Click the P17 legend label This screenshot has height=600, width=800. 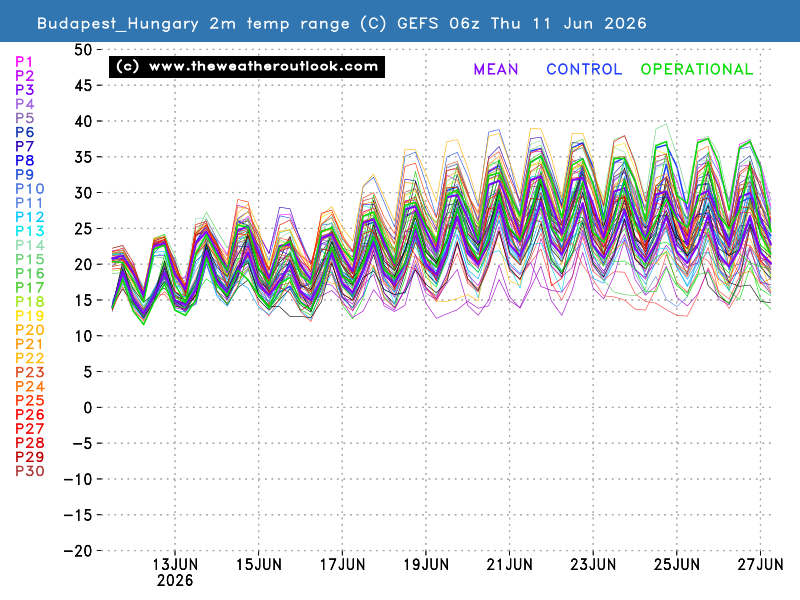pyautogui.click(x=30, y=288)
